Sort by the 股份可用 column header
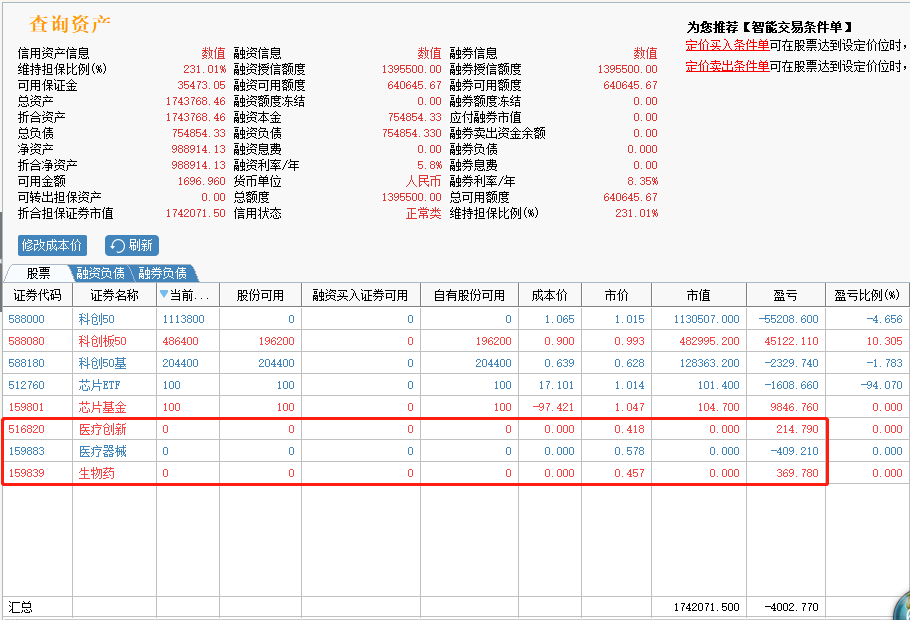Screen dimensions: 910x620 tap(260, 295)
